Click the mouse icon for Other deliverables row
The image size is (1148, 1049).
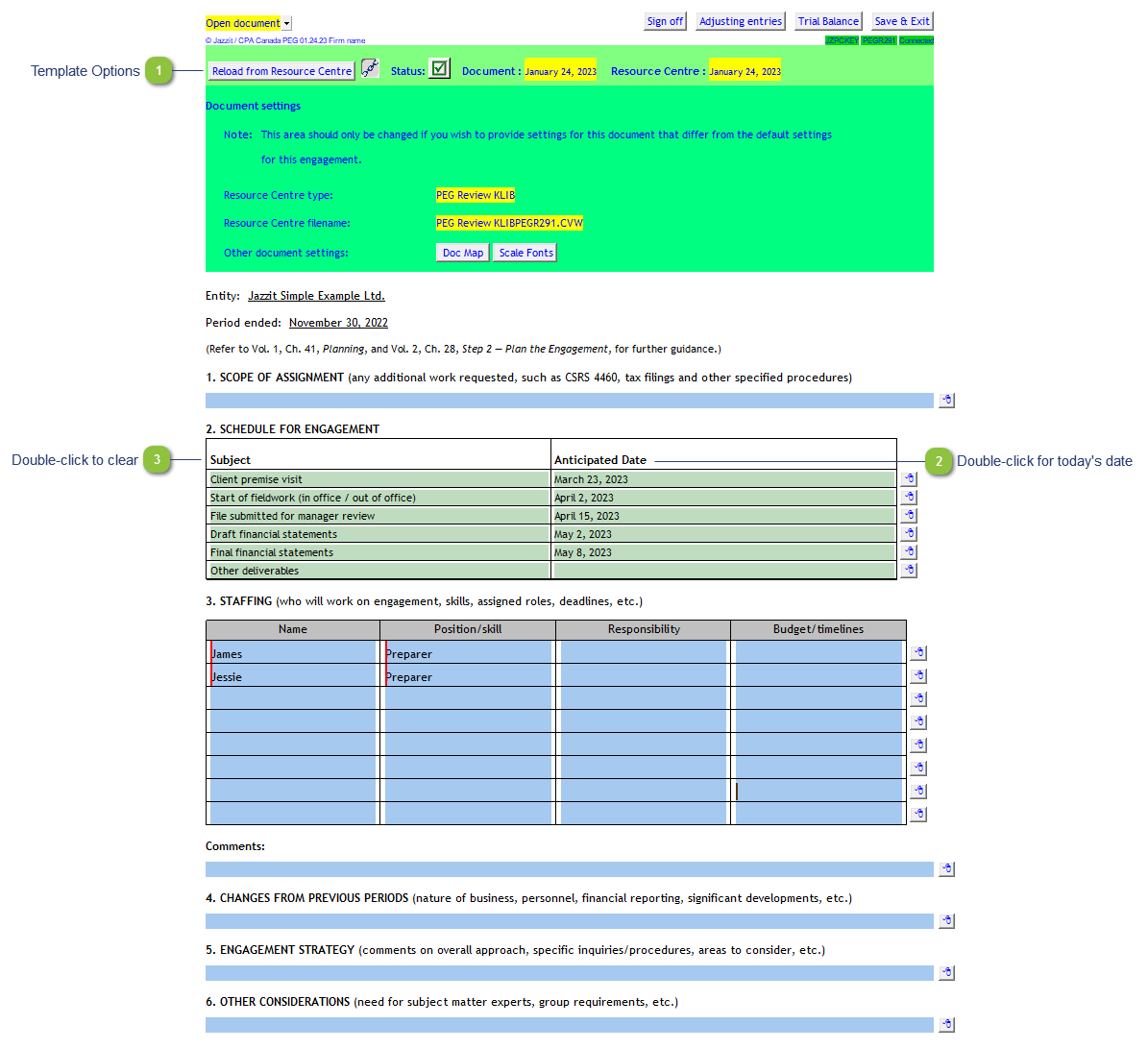tap(909, 571)
